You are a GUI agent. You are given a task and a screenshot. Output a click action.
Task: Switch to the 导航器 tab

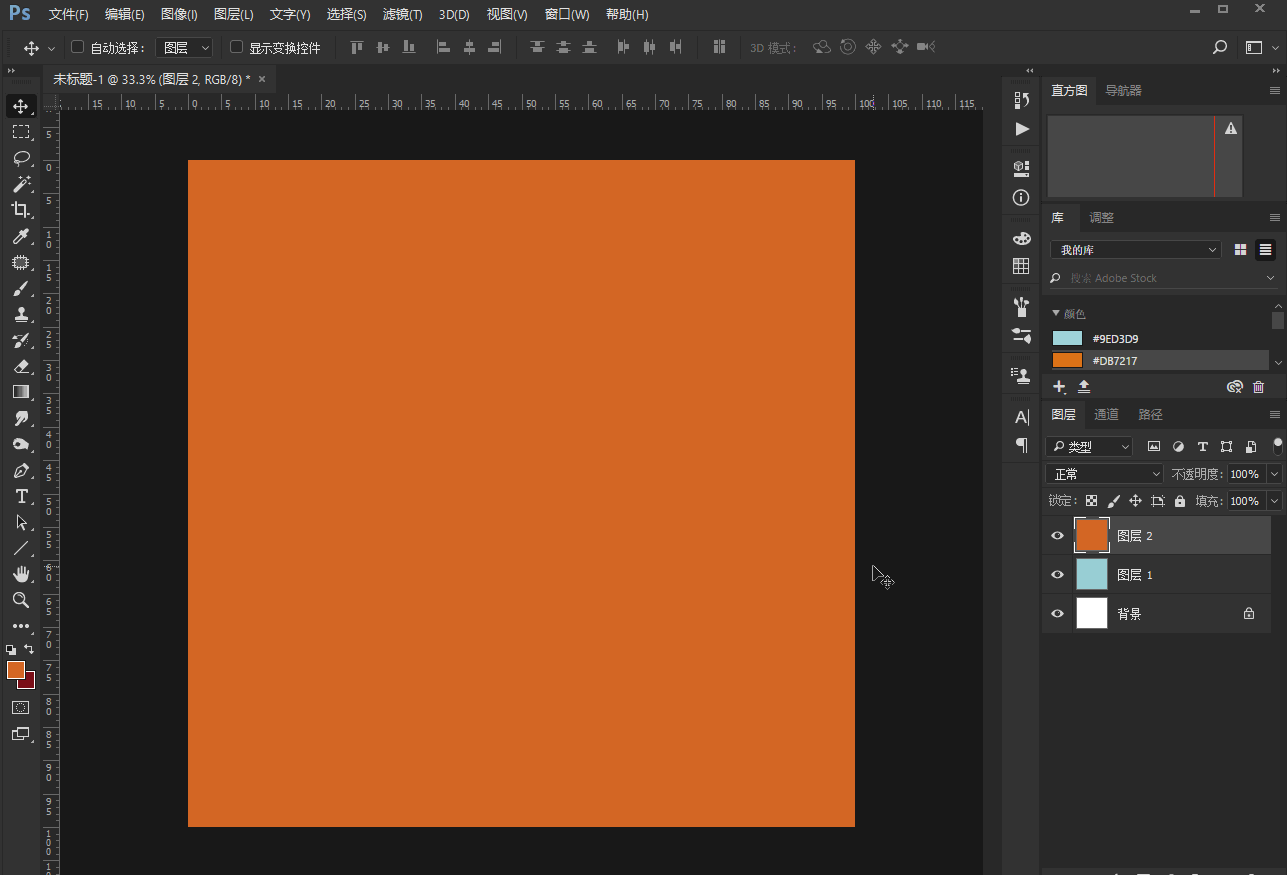[1123, 91]
